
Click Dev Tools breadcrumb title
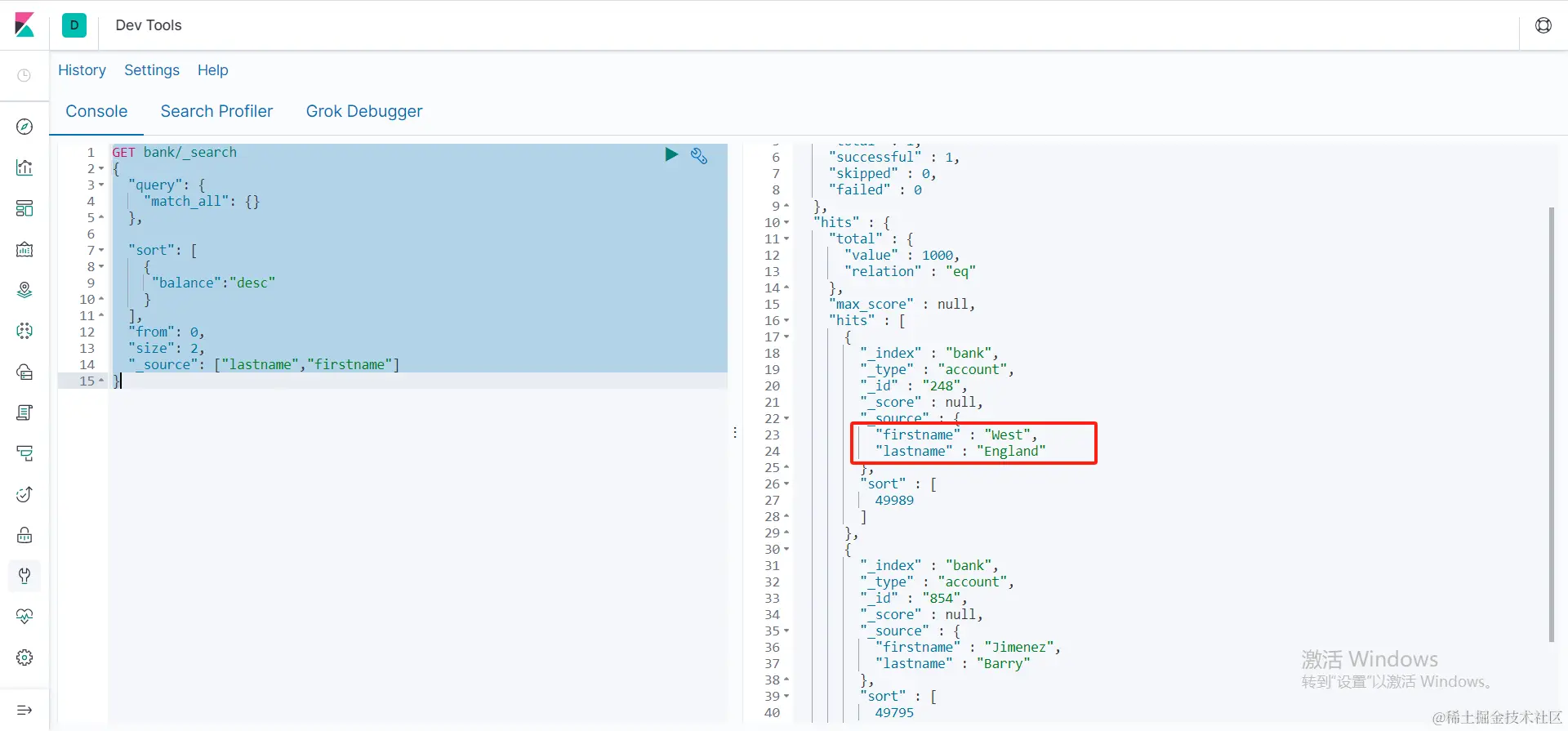149,25
